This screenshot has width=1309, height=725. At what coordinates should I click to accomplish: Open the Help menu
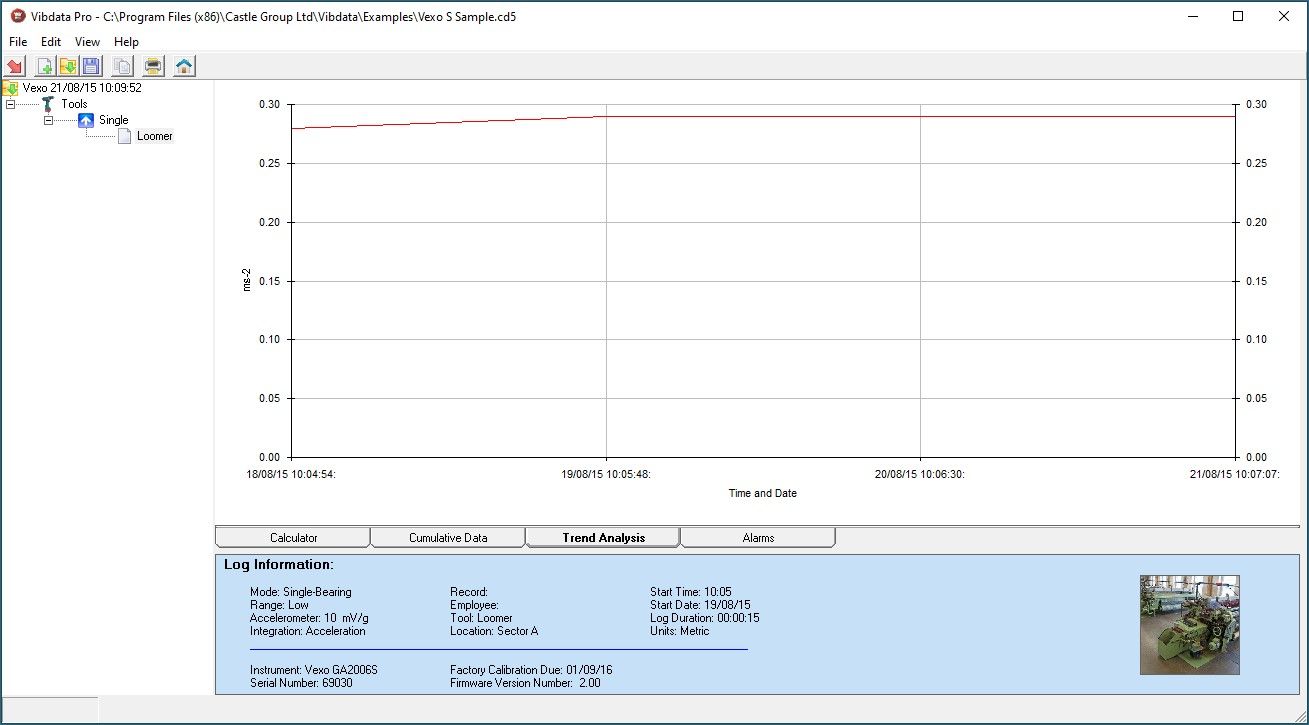click(x=126, y=42)
